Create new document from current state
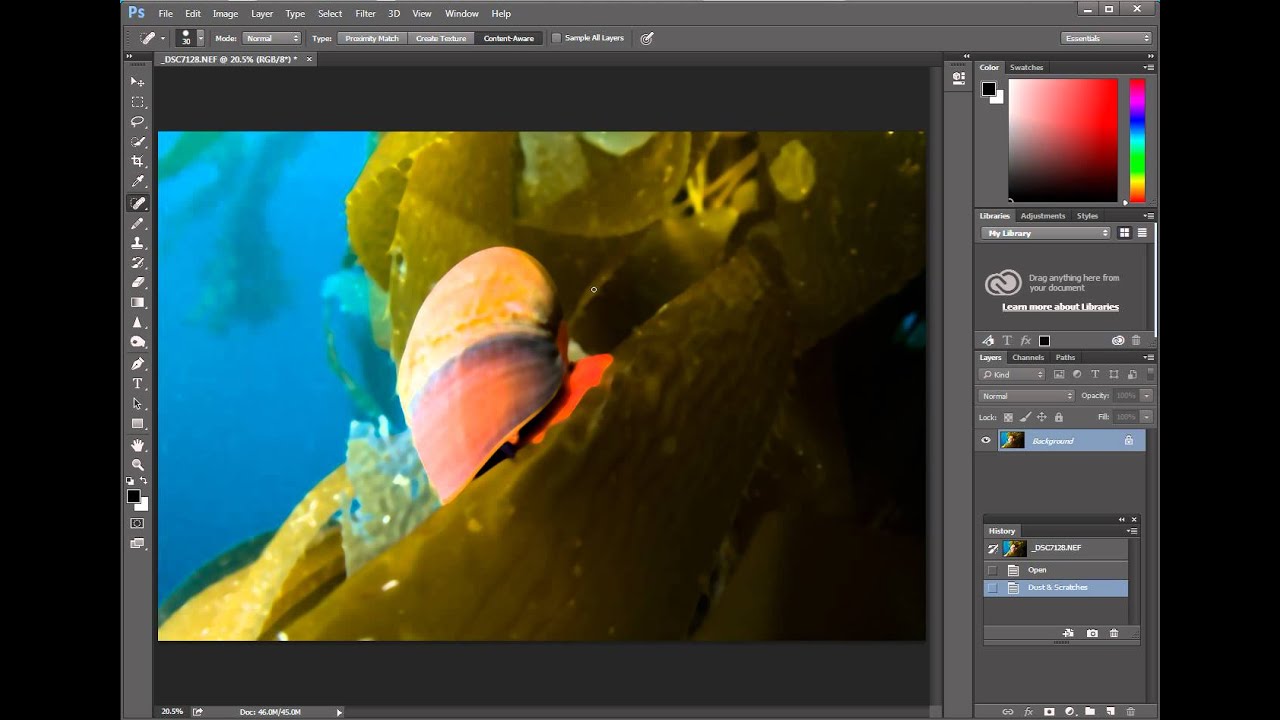This screenshot has width=1280, height=720. 1068,633
